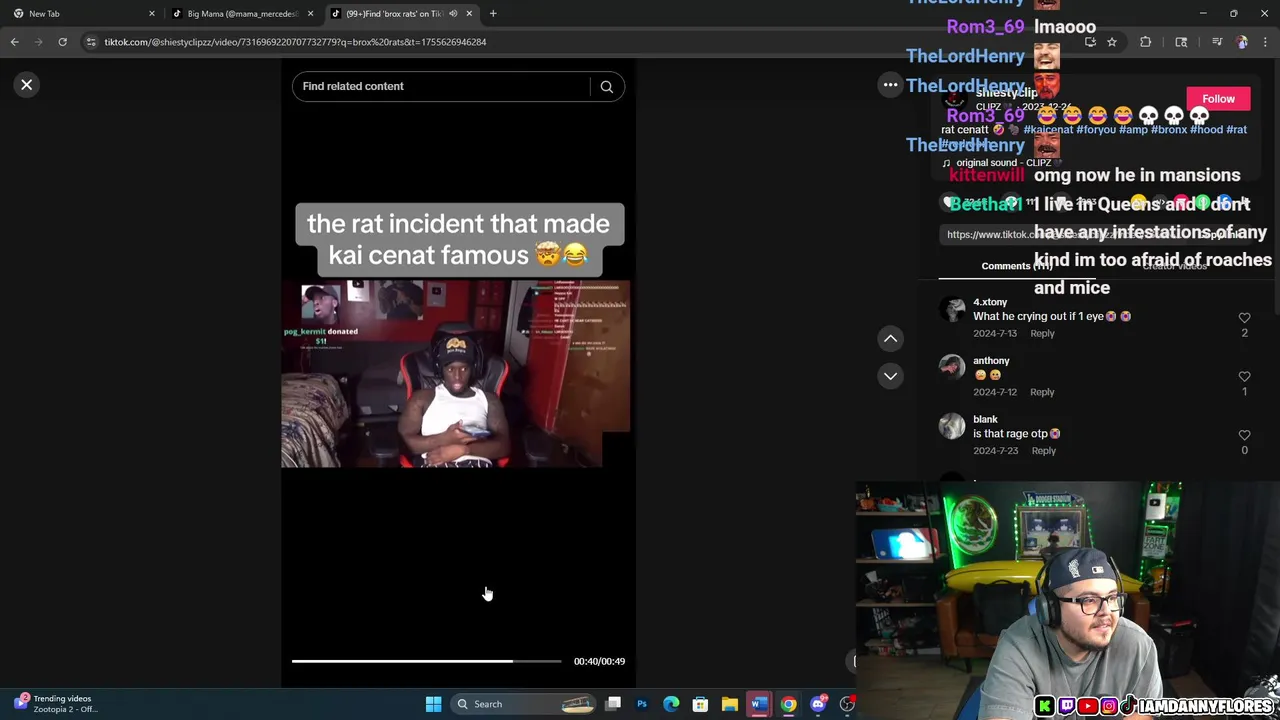
Task: Open a new browser tab with plus button
Action: [x=493, y=14]
